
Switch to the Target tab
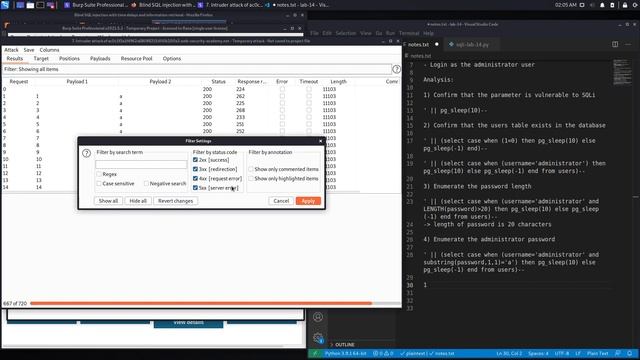(41, 59)
